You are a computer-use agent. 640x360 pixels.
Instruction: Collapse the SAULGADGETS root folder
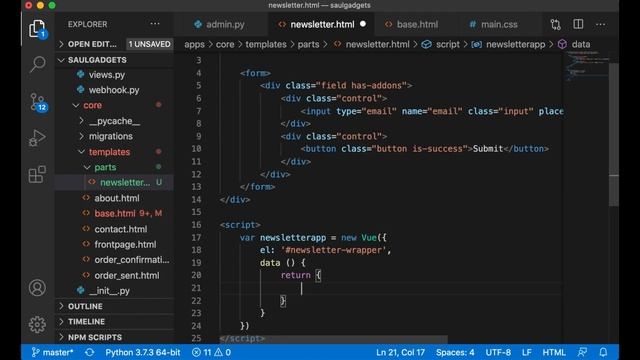point(61,60)
